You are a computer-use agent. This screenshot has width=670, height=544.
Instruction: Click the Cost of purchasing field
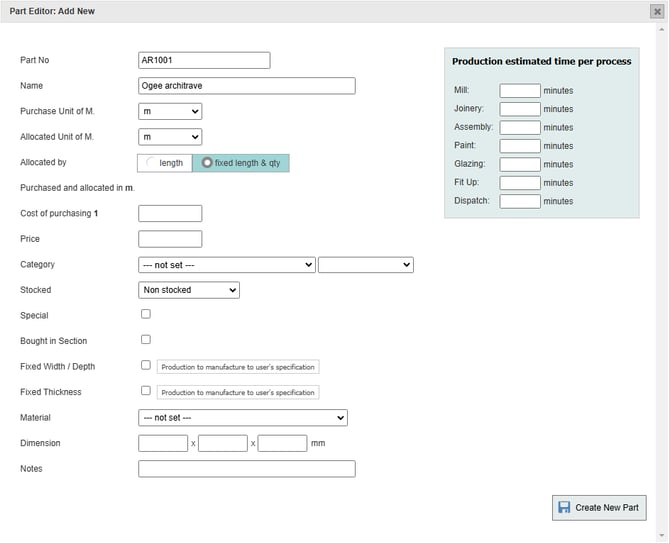click(170, 214)
